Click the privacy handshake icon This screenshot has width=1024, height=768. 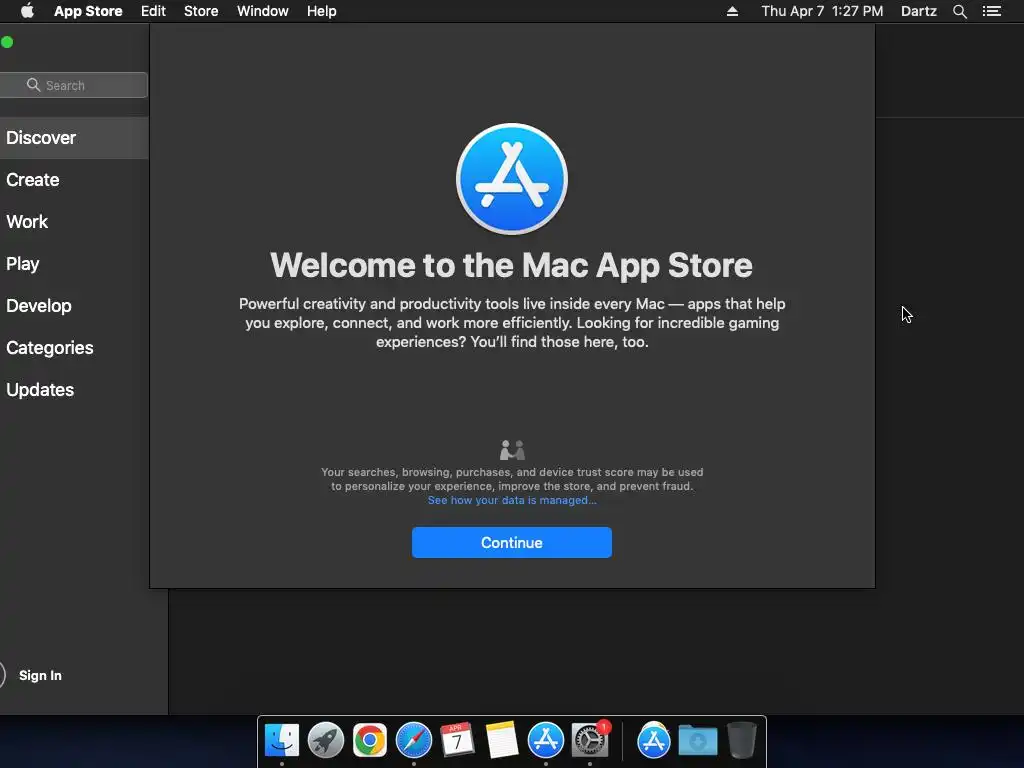[x=512, y=450]
